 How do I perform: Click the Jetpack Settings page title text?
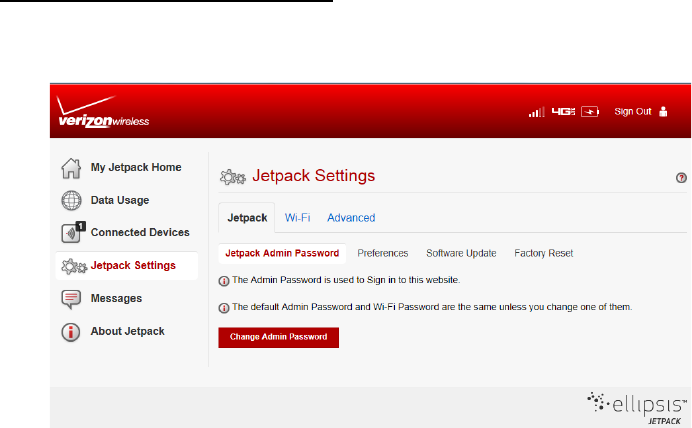[313, 176]
